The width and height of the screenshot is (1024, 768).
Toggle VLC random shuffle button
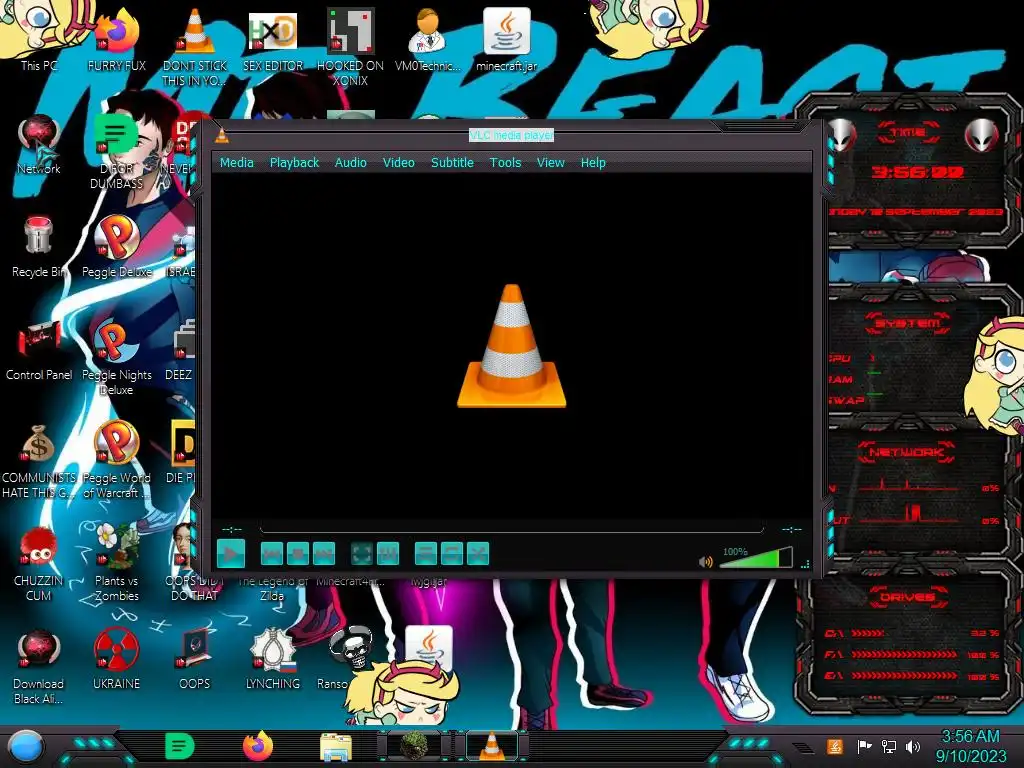point(478,554)
